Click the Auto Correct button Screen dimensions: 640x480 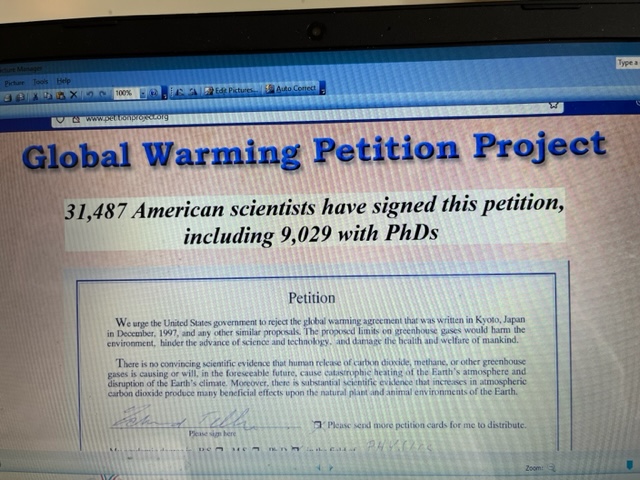click(x=291, y=88)
